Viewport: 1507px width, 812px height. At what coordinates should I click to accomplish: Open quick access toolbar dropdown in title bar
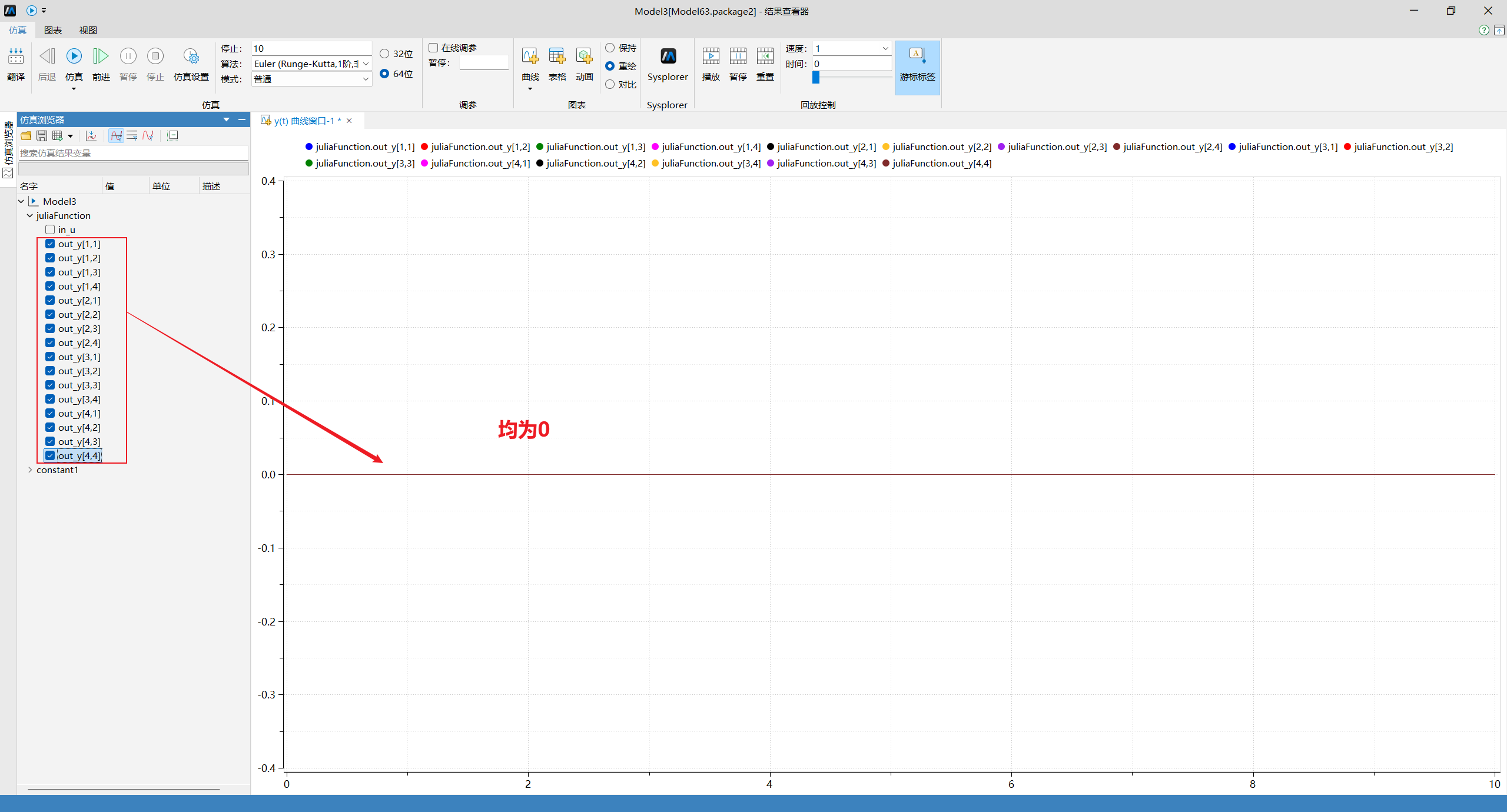click(44, 11)
